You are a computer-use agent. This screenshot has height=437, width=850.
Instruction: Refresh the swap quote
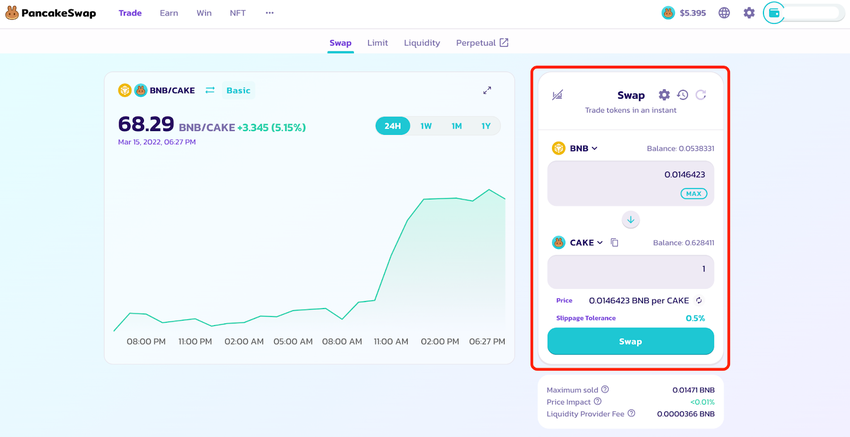click(x=701, y=95)
